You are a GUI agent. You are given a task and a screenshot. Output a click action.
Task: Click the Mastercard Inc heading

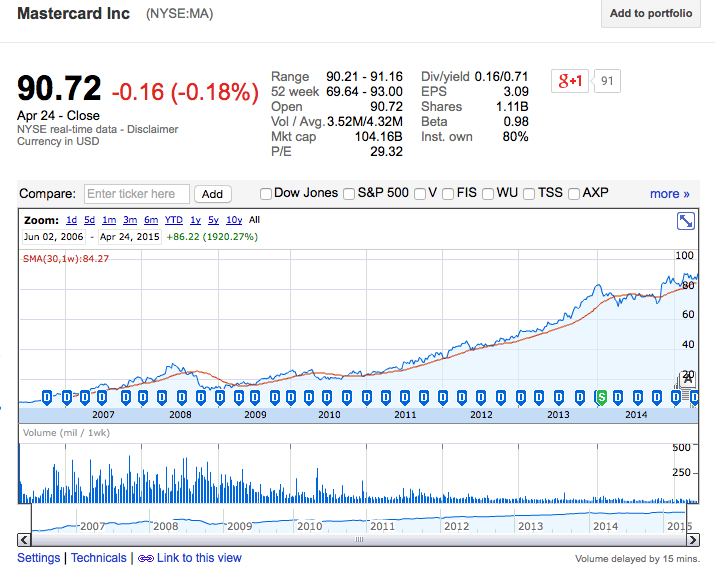click(x=73, y=14)
